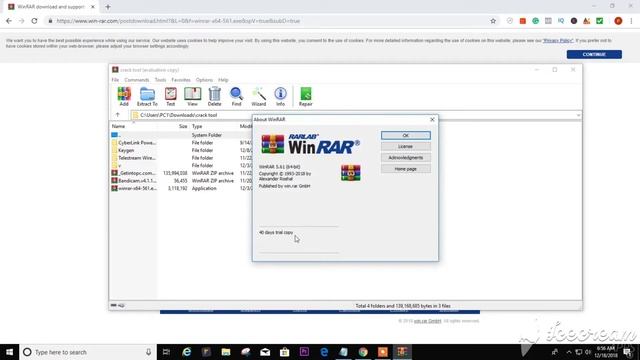Open the Tools menu
Viewport: 640px width, 360px height.
pos(160,80)
